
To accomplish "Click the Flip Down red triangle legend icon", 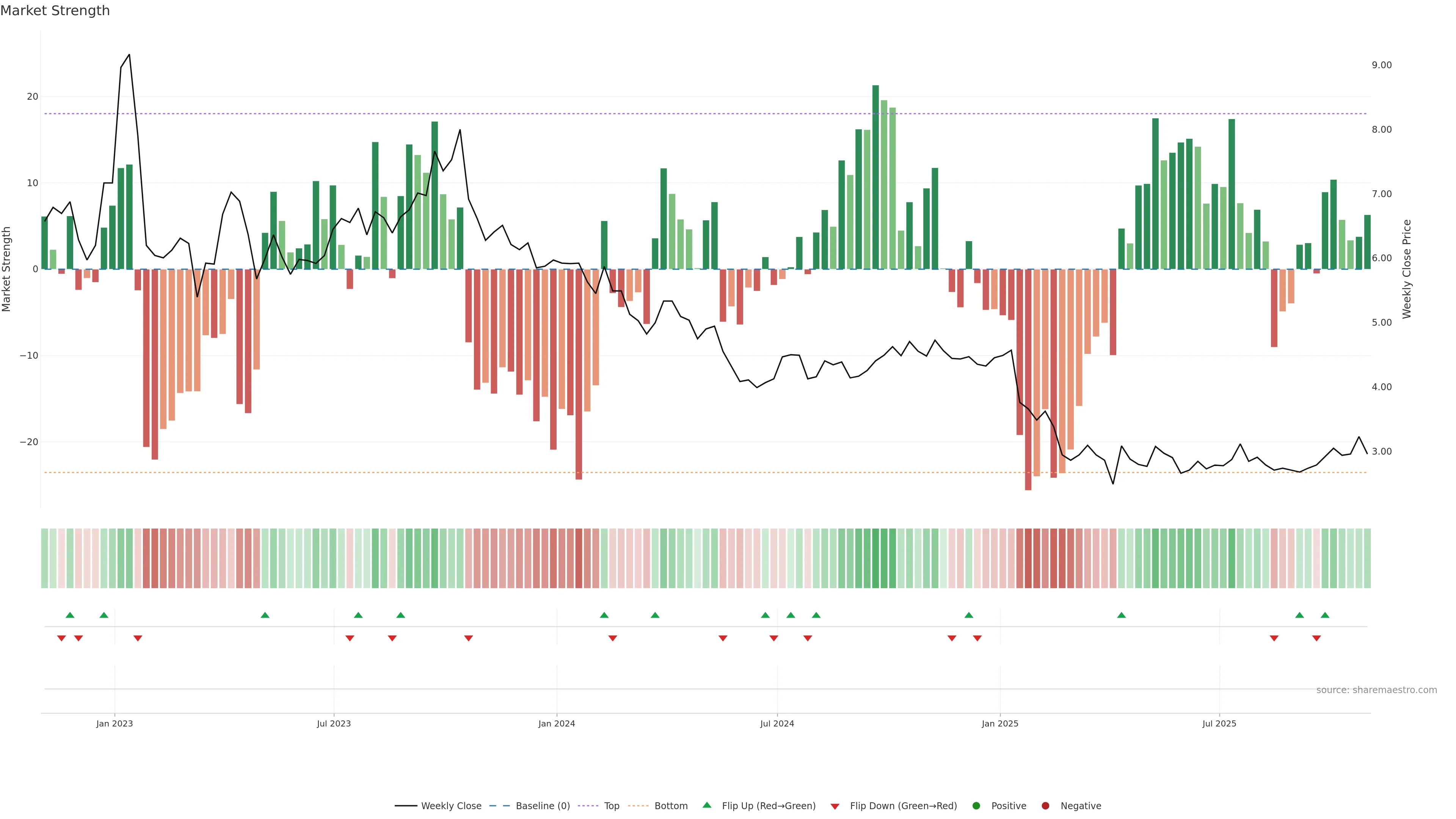I will 835,806.
